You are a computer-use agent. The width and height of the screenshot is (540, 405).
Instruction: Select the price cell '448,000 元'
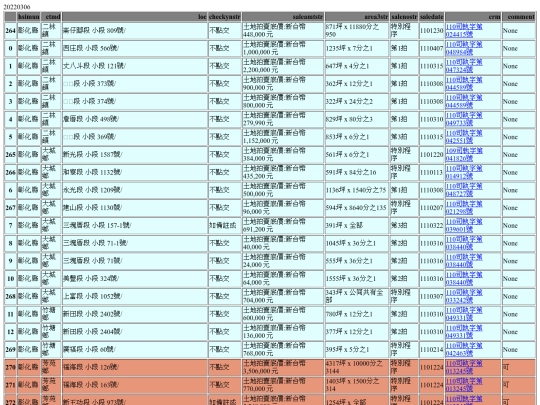coord(283,31)
